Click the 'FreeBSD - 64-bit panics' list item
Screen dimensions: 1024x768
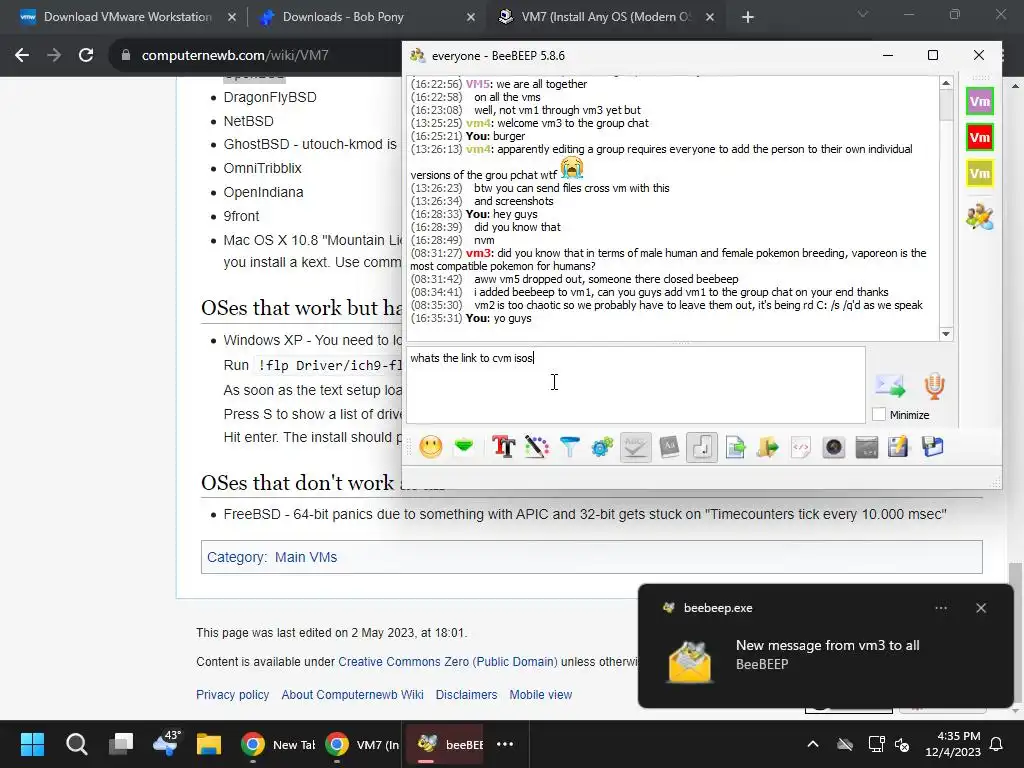click(585, 514)
